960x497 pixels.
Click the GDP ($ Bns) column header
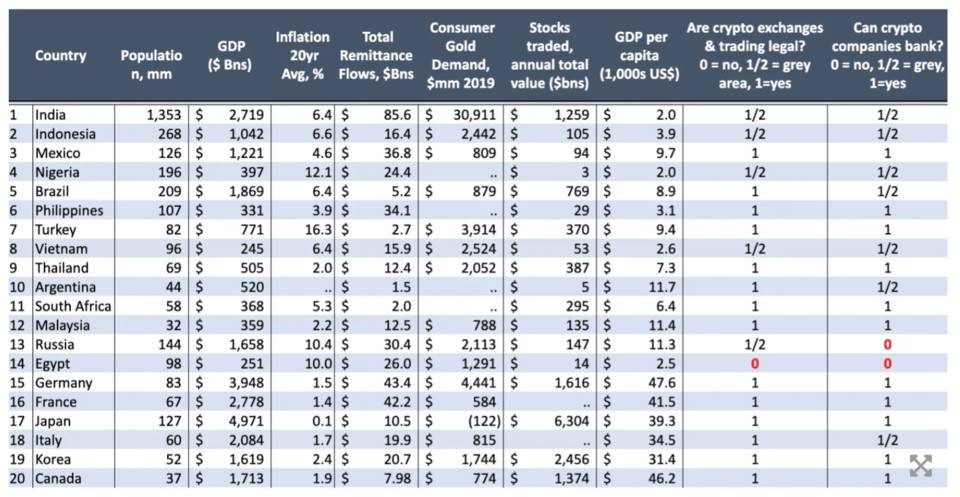click(230, 56)
